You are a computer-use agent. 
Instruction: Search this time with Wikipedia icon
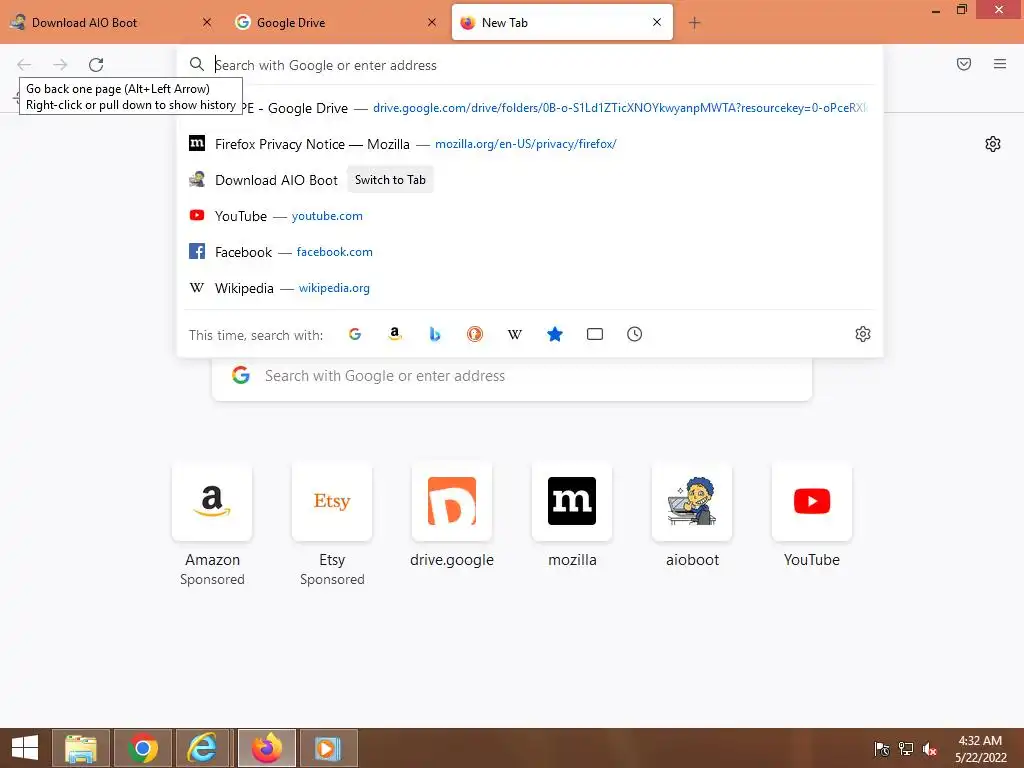515,334
